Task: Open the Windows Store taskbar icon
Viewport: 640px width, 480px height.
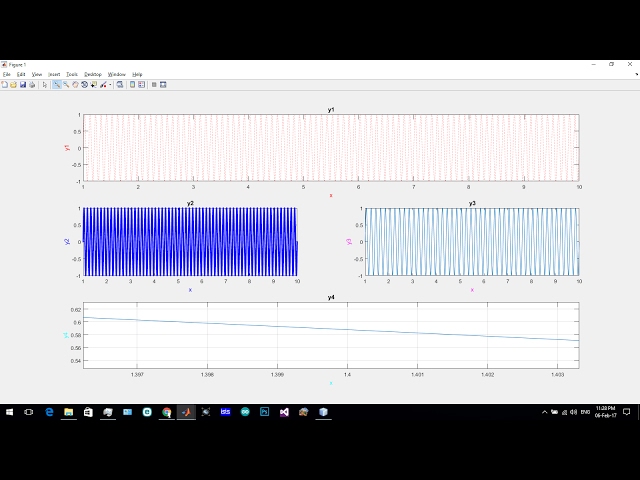Action: click(x=88, y=412)
